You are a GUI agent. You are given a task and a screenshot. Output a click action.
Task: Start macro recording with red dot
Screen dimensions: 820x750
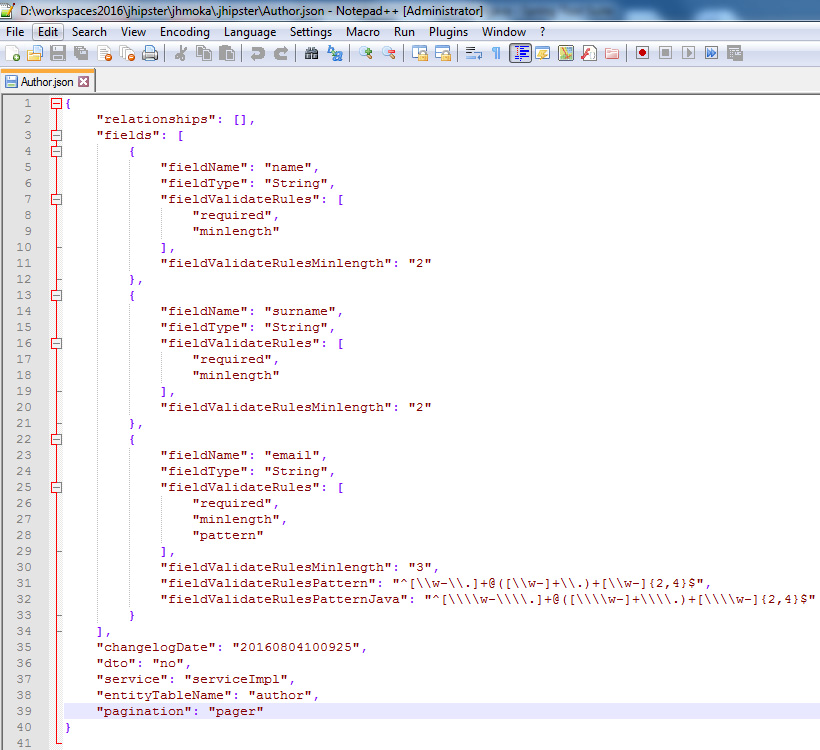[x=643, y=53]
